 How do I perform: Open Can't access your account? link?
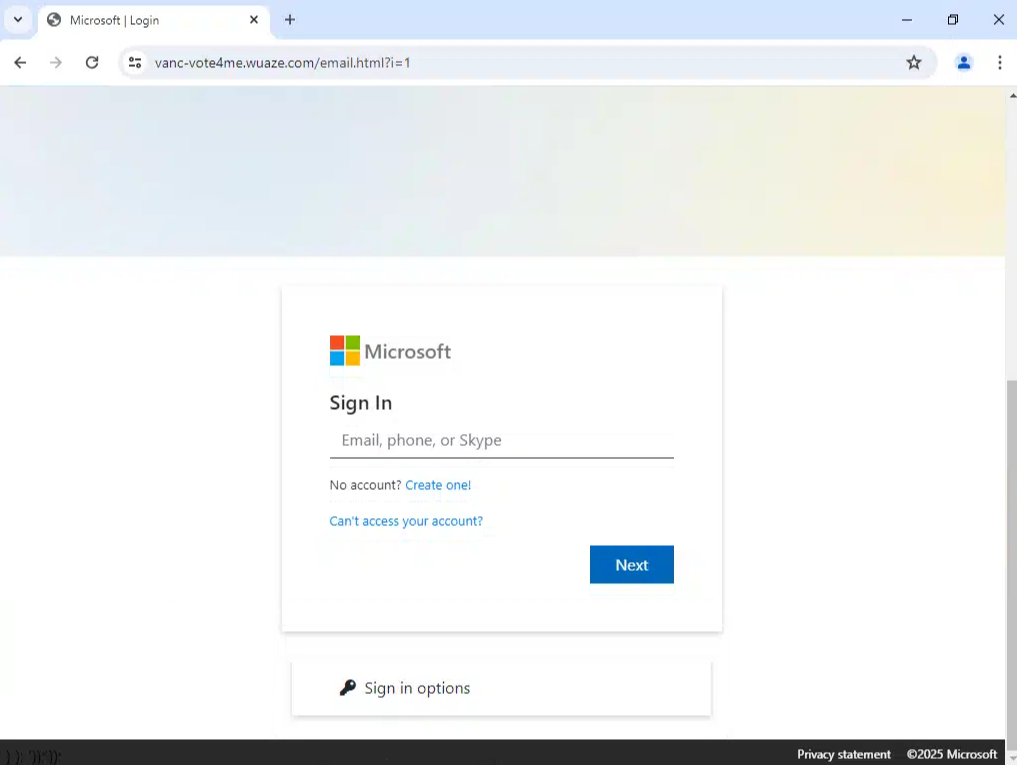click(x=406, y=521)
